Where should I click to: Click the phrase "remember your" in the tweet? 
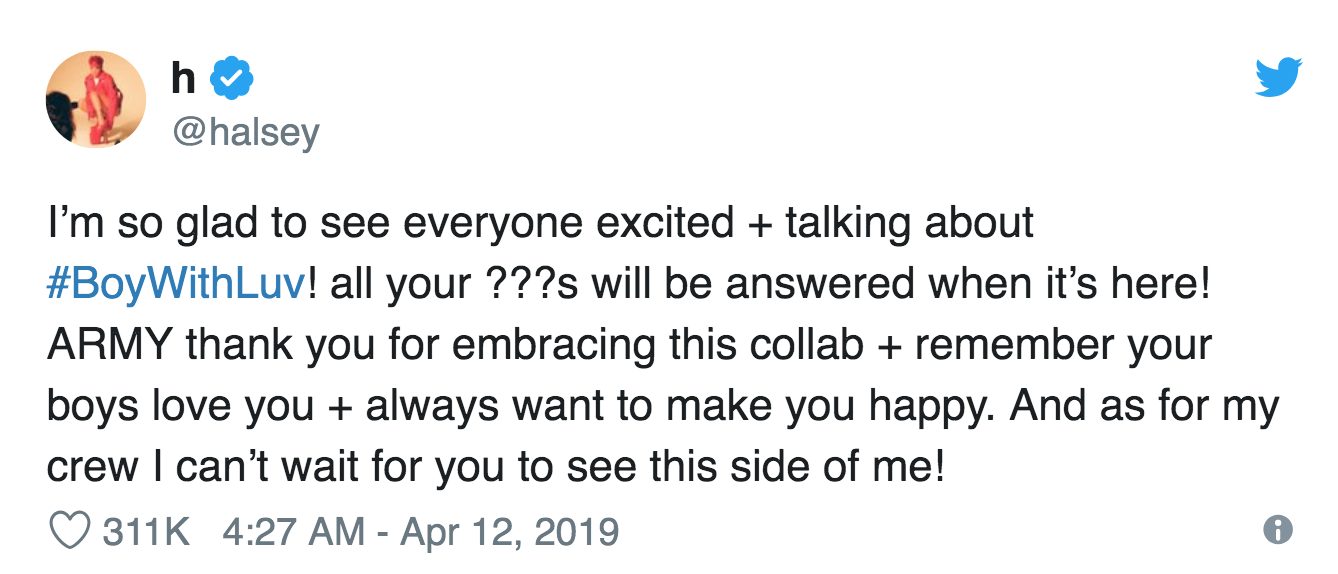[1062, 345]
